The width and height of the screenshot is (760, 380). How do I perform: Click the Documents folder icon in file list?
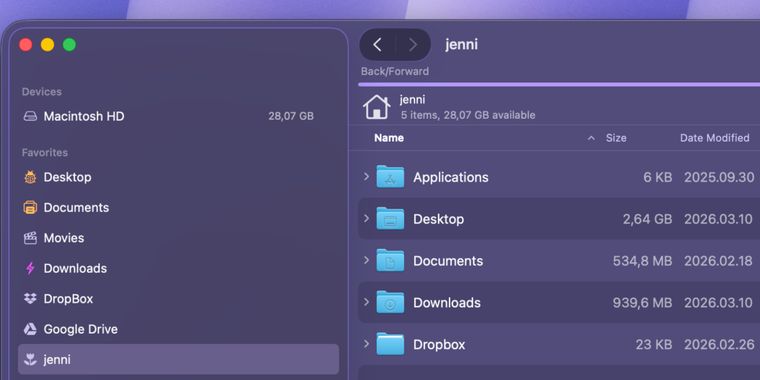390,261
